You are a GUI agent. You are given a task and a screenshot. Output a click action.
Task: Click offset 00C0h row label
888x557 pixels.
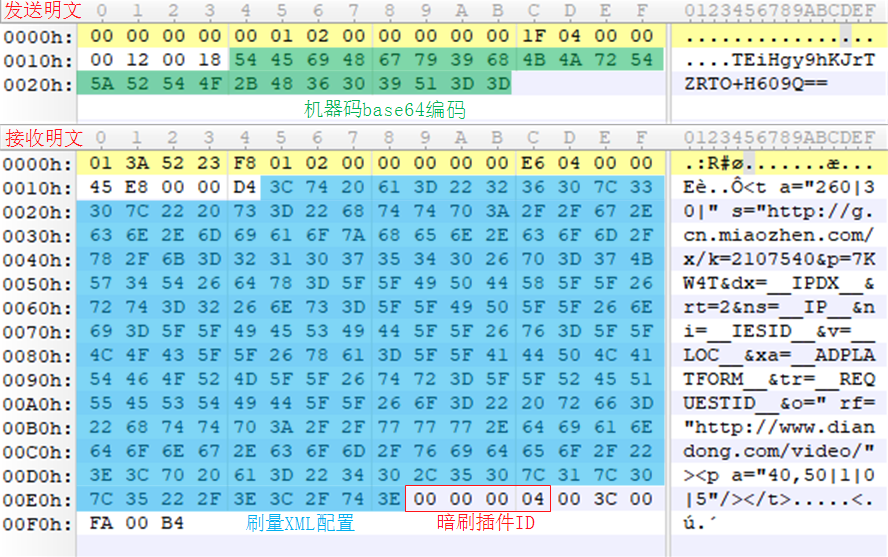click(x=38, y=452)
